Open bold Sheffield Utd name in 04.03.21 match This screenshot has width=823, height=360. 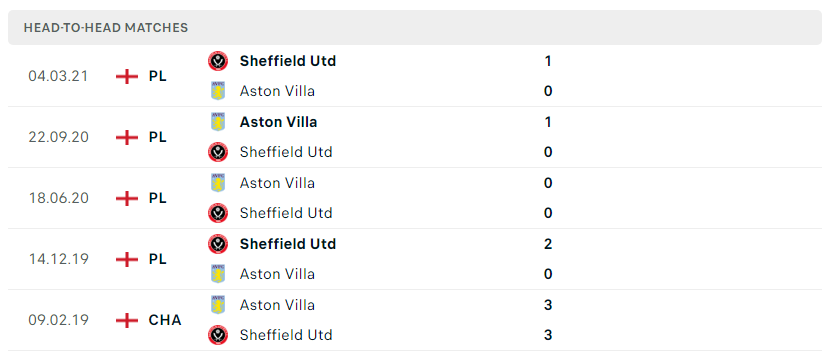pos(288,61)
